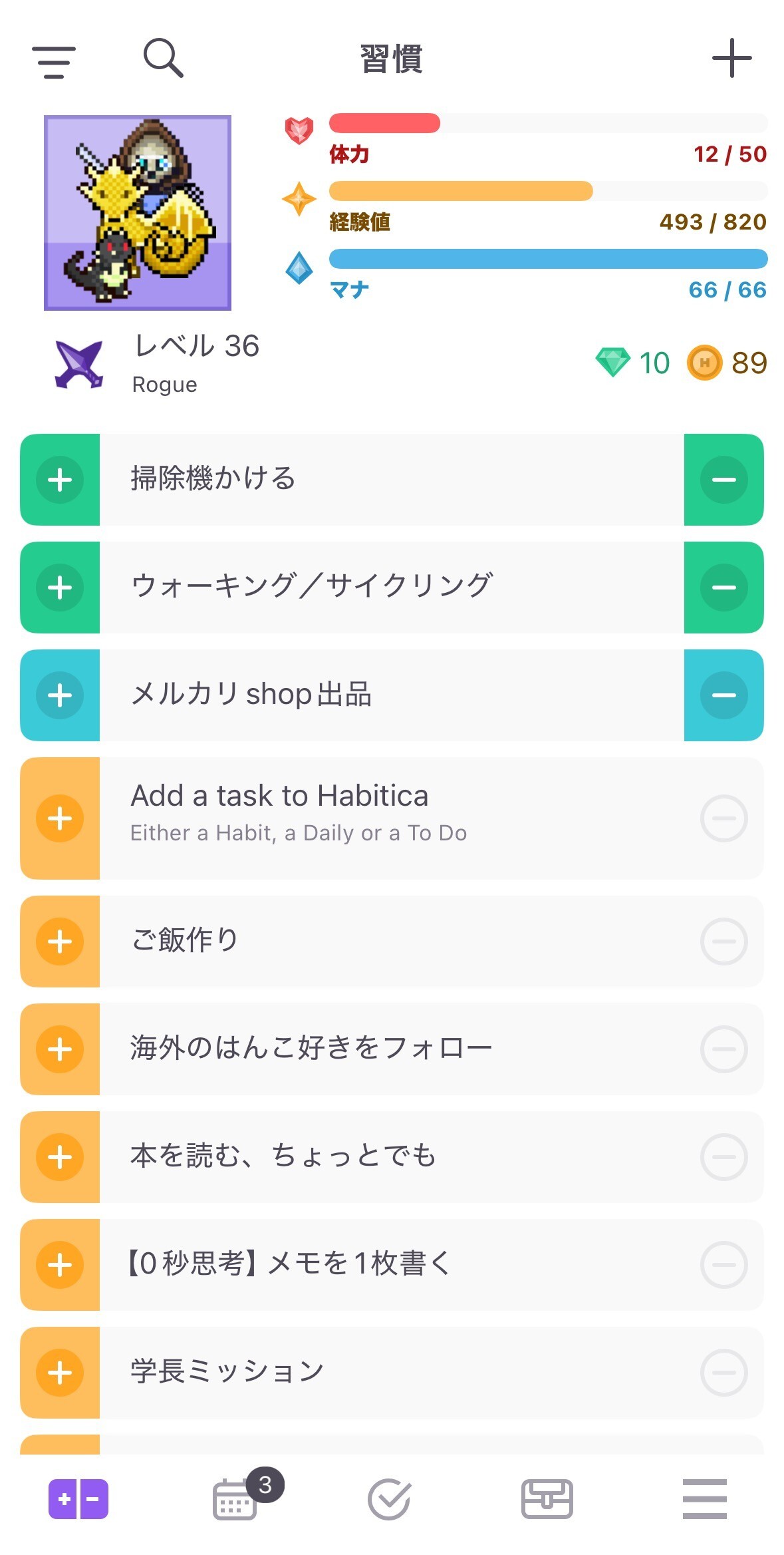Viewport: 784px width, 1555px height.
Task: Tap the red 体力 health bar
Action: pos(548,123)
